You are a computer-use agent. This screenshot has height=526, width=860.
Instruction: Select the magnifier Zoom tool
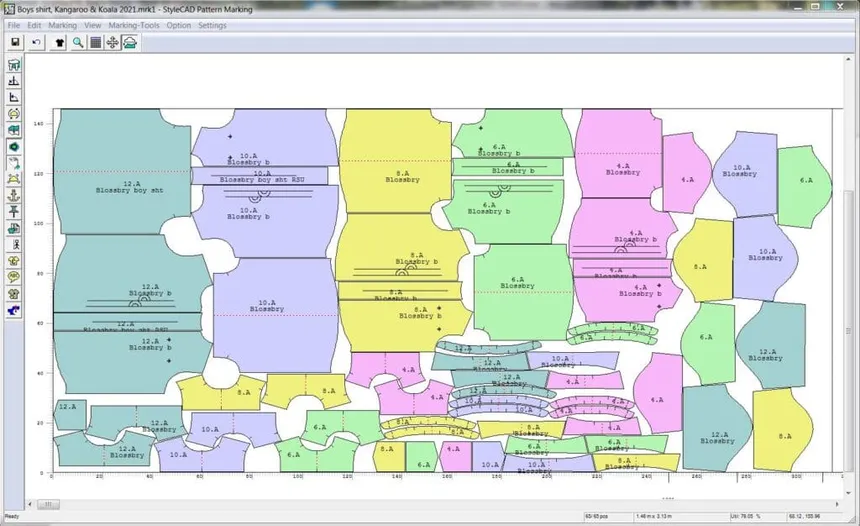(x=77, y=43)
